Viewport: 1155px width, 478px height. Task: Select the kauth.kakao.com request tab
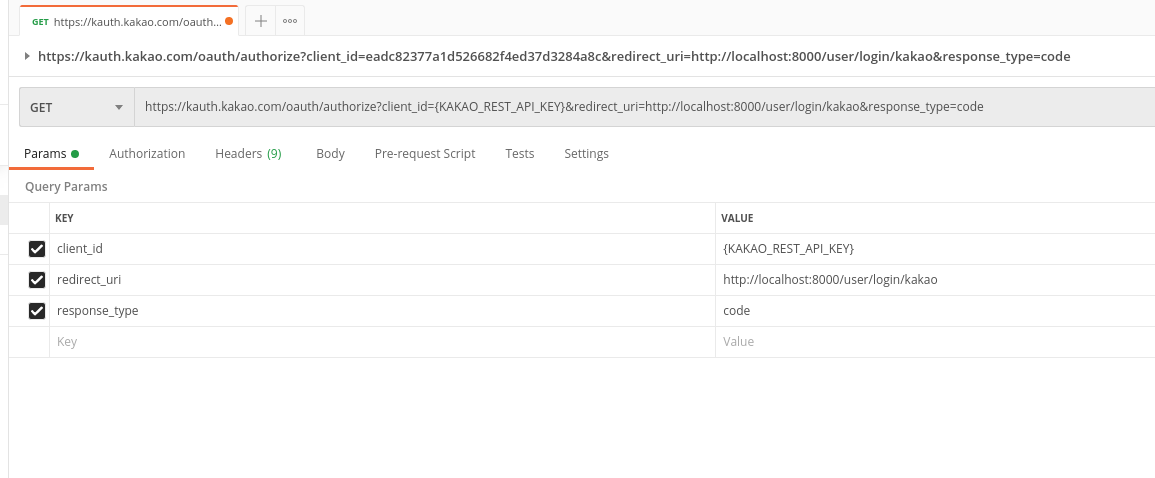click(127, 21)
